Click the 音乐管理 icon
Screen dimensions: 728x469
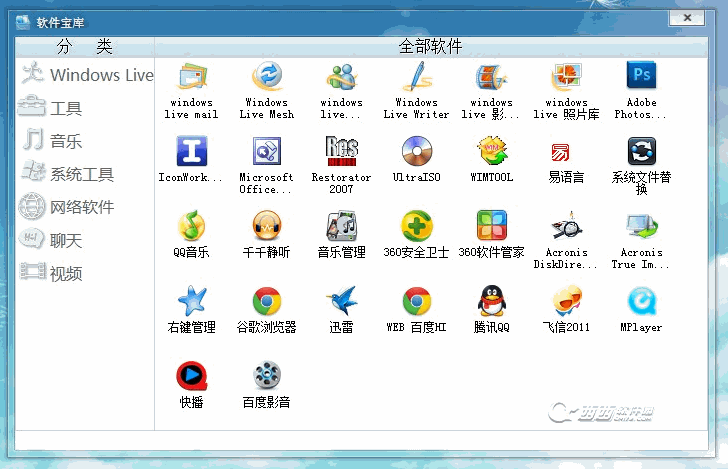[342, 226]
